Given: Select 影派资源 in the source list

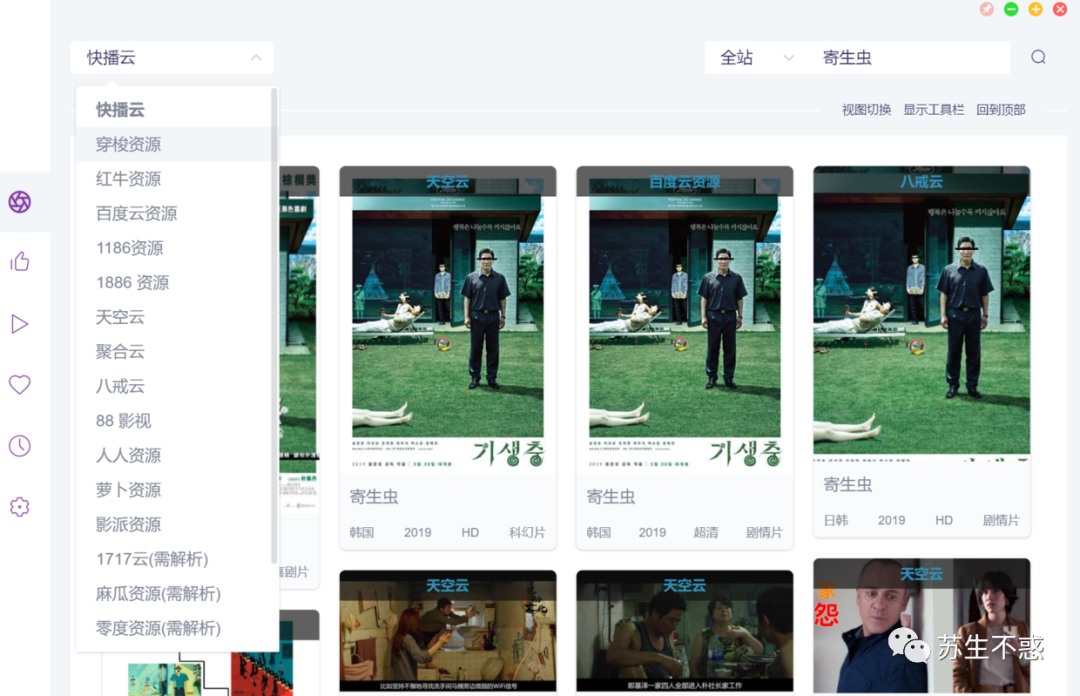Looking at the screenshot, I should click(174, 524).
